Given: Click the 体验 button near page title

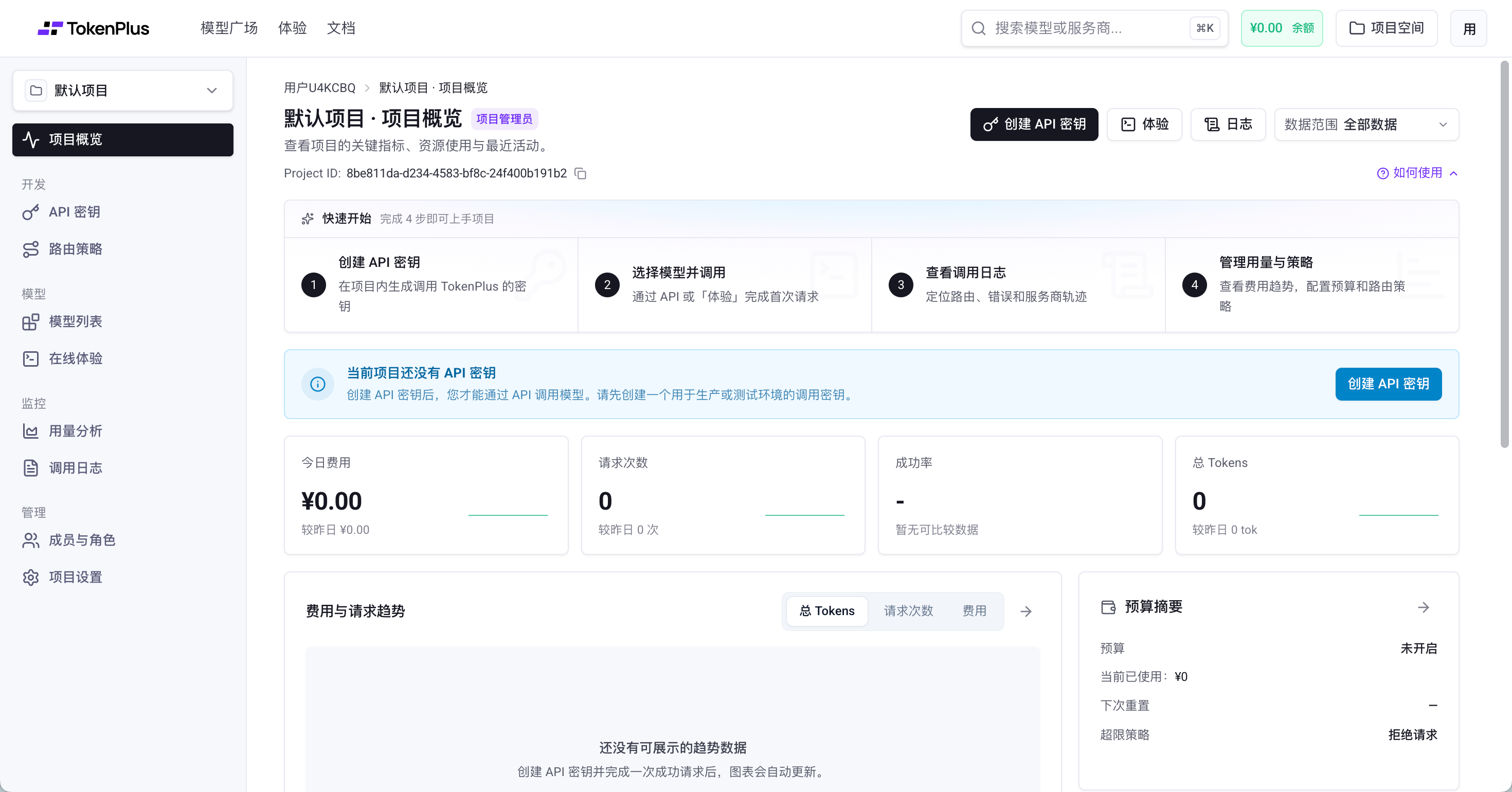Looking at the screenshot, I should pos(1144,124).
